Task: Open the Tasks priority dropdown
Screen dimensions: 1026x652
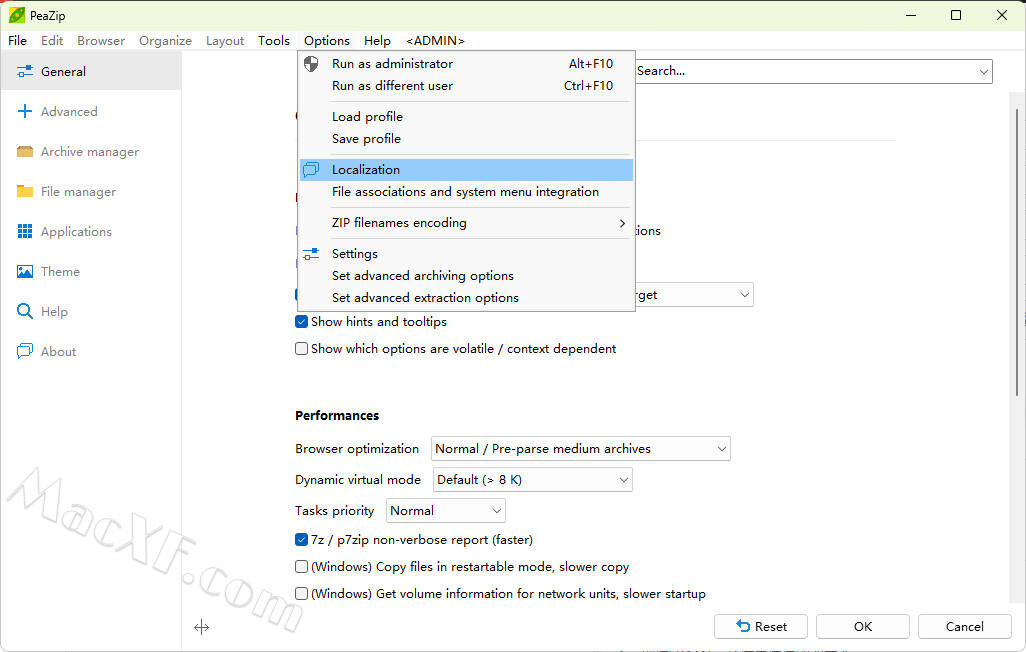Action: click(446, 510)
